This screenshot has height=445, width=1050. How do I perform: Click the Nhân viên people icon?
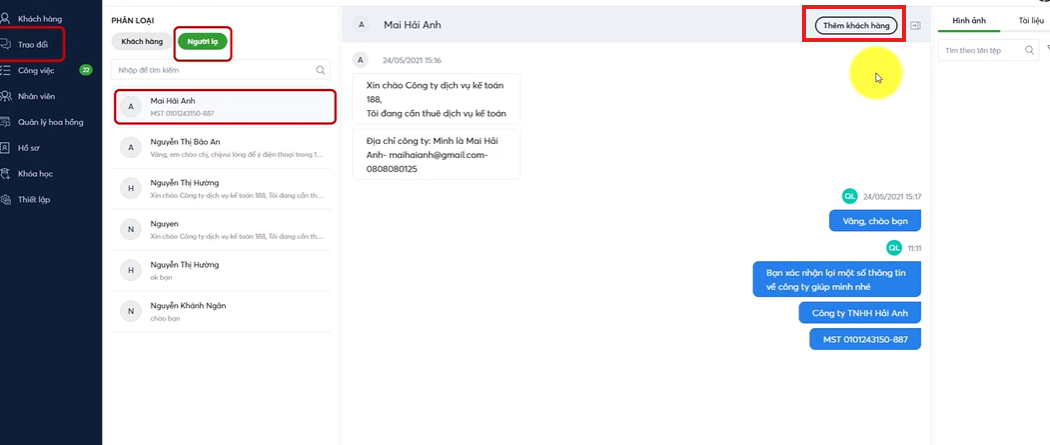[x=5, y=96]
